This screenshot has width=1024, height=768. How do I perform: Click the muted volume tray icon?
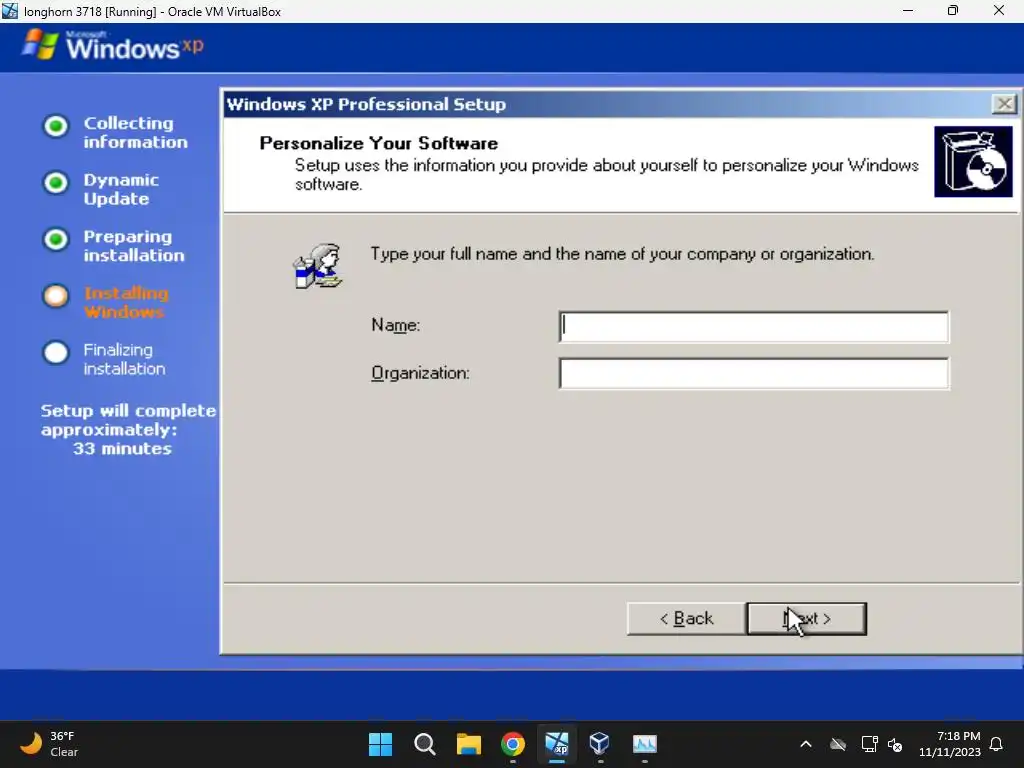pyautogui.click(x=895, y=744)
